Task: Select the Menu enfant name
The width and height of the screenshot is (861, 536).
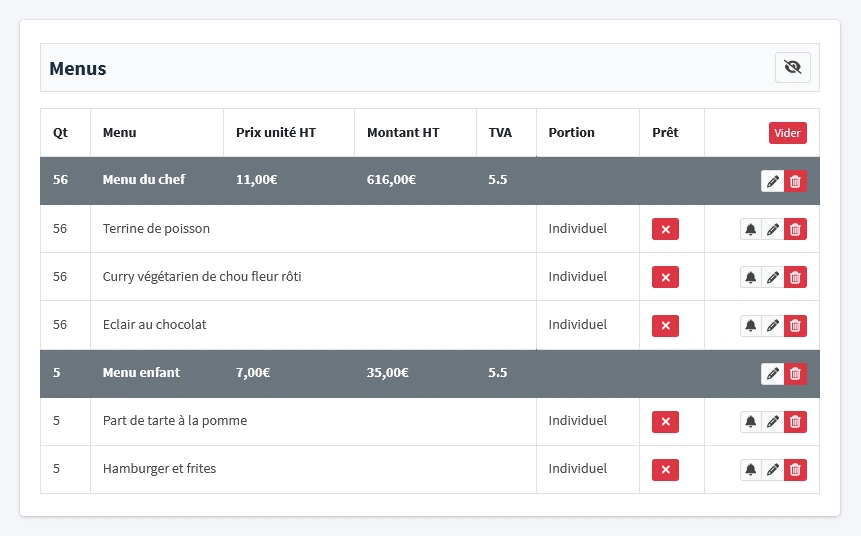Action: point(141,372)
